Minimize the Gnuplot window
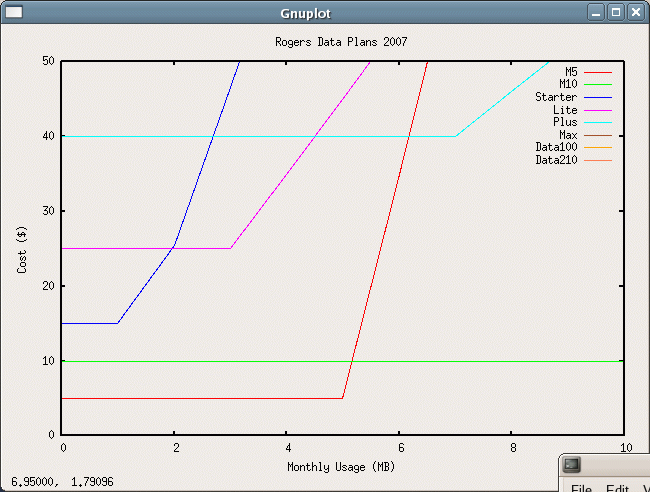650x492 pixels. pyautogui.click(x=596, y=12)
